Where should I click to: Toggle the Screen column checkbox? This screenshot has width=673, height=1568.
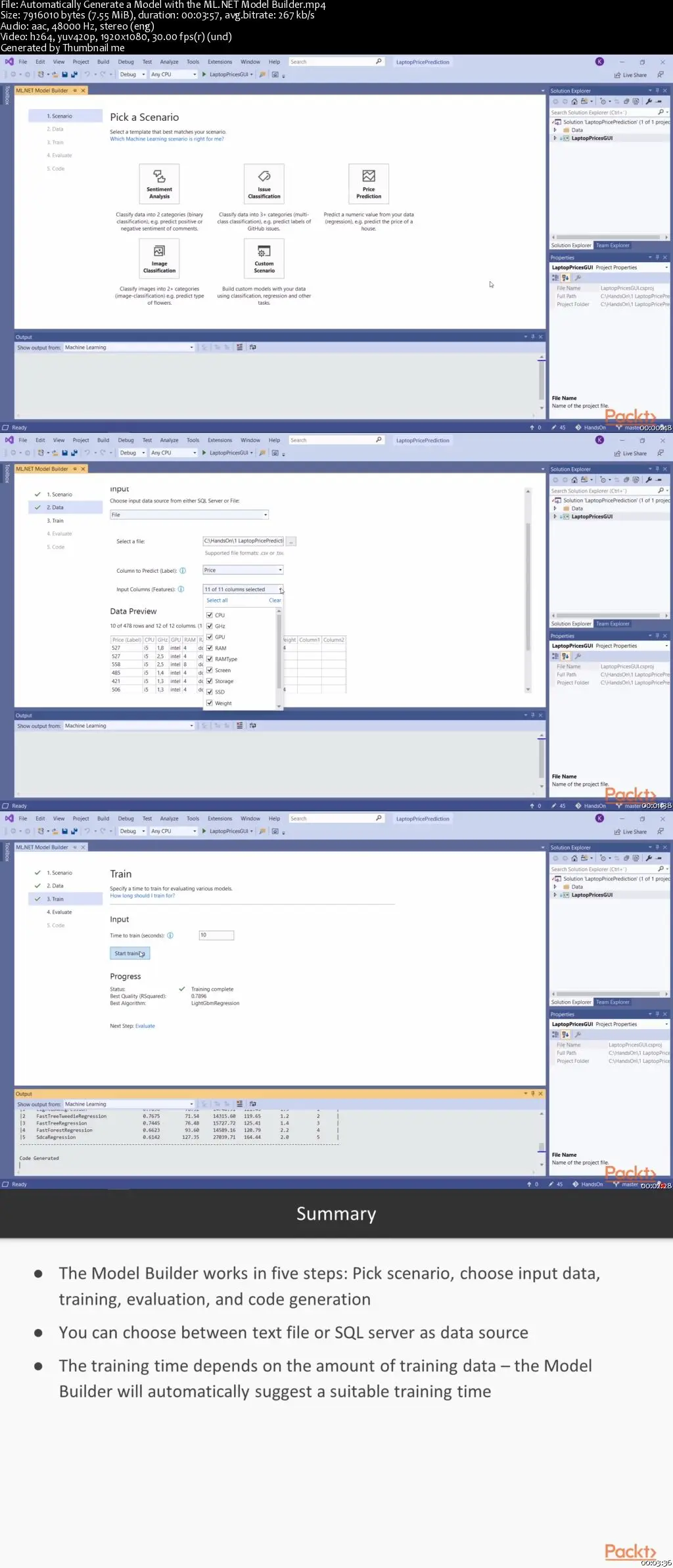(x=210, y=670)
